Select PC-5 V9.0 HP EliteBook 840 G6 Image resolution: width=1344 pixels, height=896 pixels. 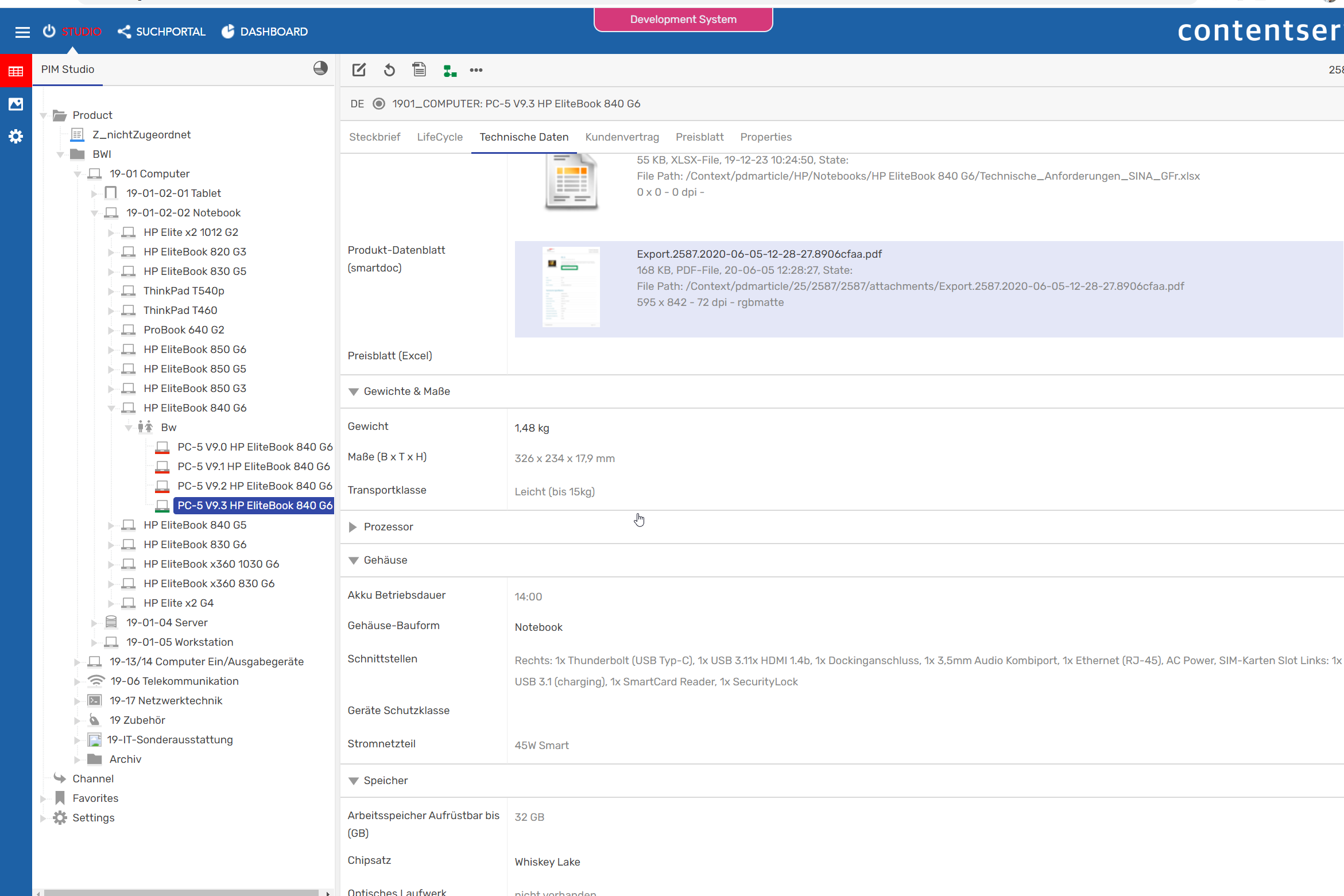click(x=255, y=447)
